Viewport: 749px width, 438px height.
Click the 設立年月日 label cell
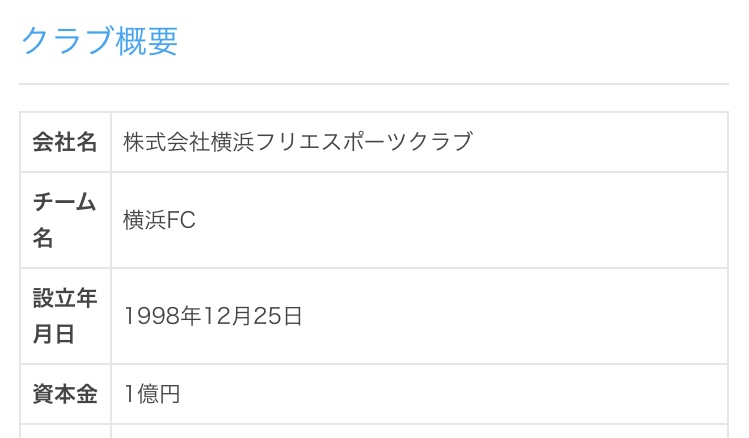pyautogui.click(x=65, y=316)
